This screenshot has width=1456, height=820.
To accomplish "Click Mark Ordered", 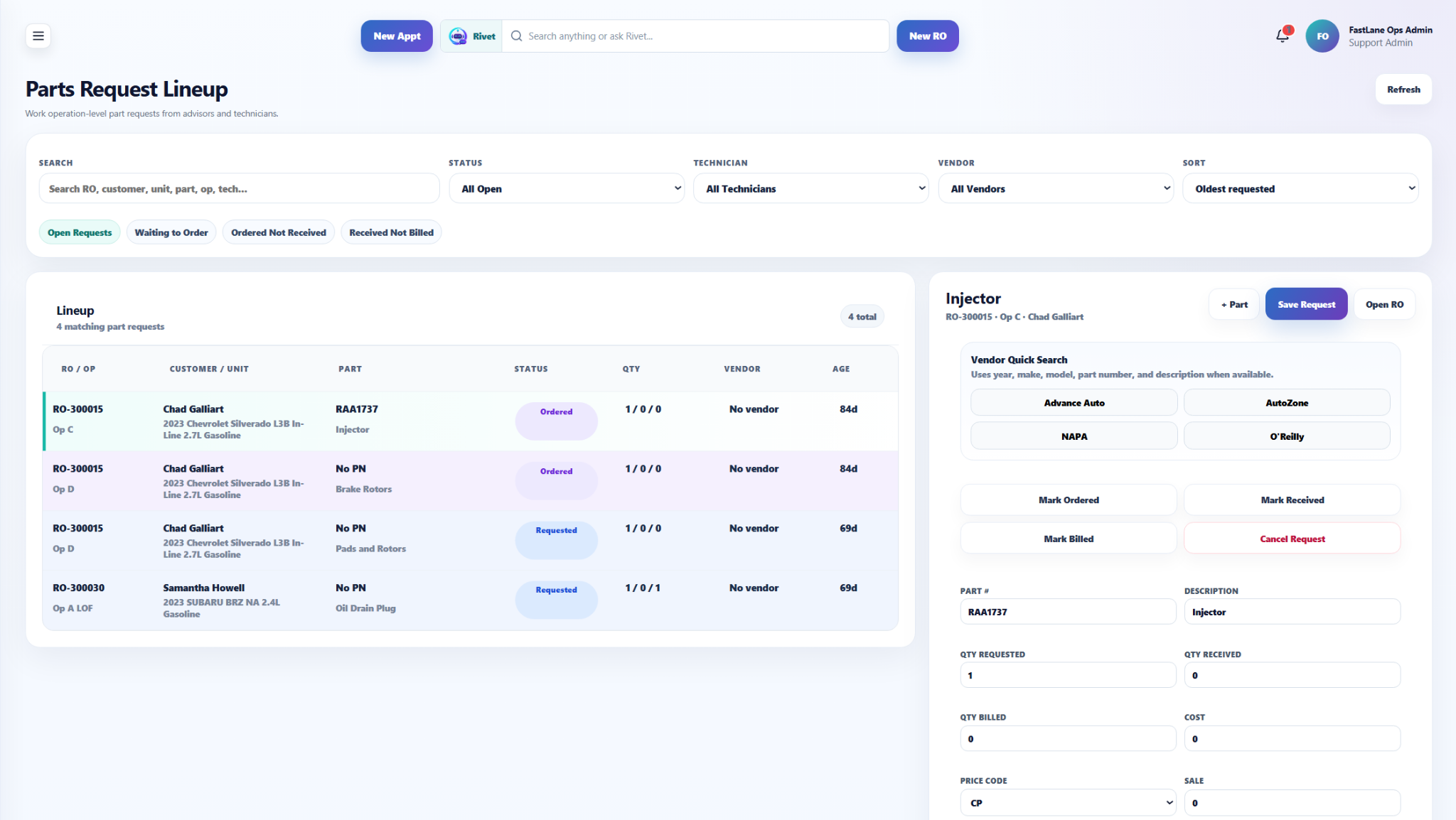I will pyautogui.click(x=1069, y=500).
